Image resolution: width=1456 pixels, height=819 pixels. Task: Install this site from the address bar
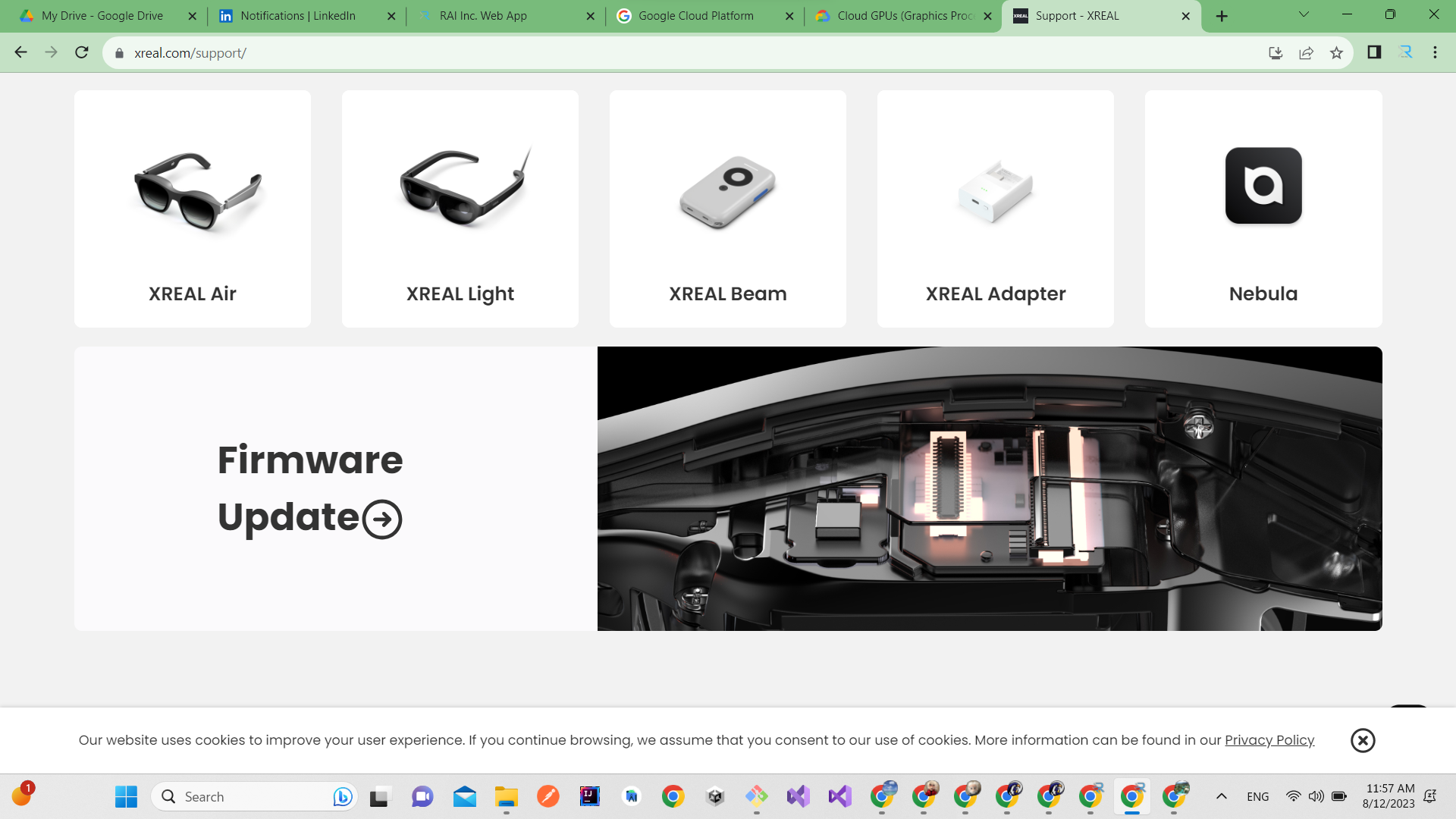point(1276,52)
